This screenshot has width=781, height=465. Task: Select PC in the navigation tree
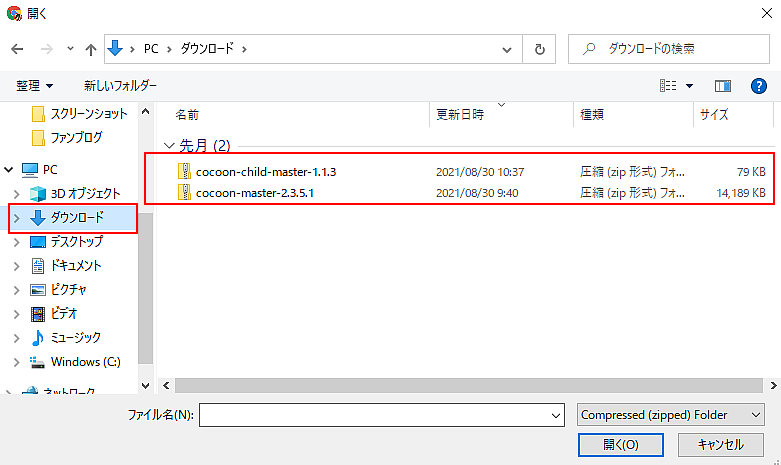[x=40, y=170]
